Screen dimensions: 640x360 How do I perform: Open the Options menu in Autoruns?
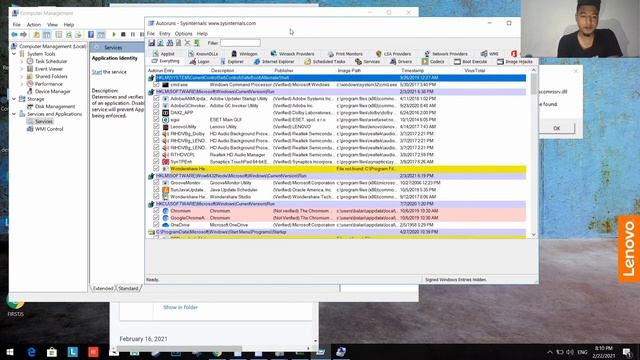183,33
